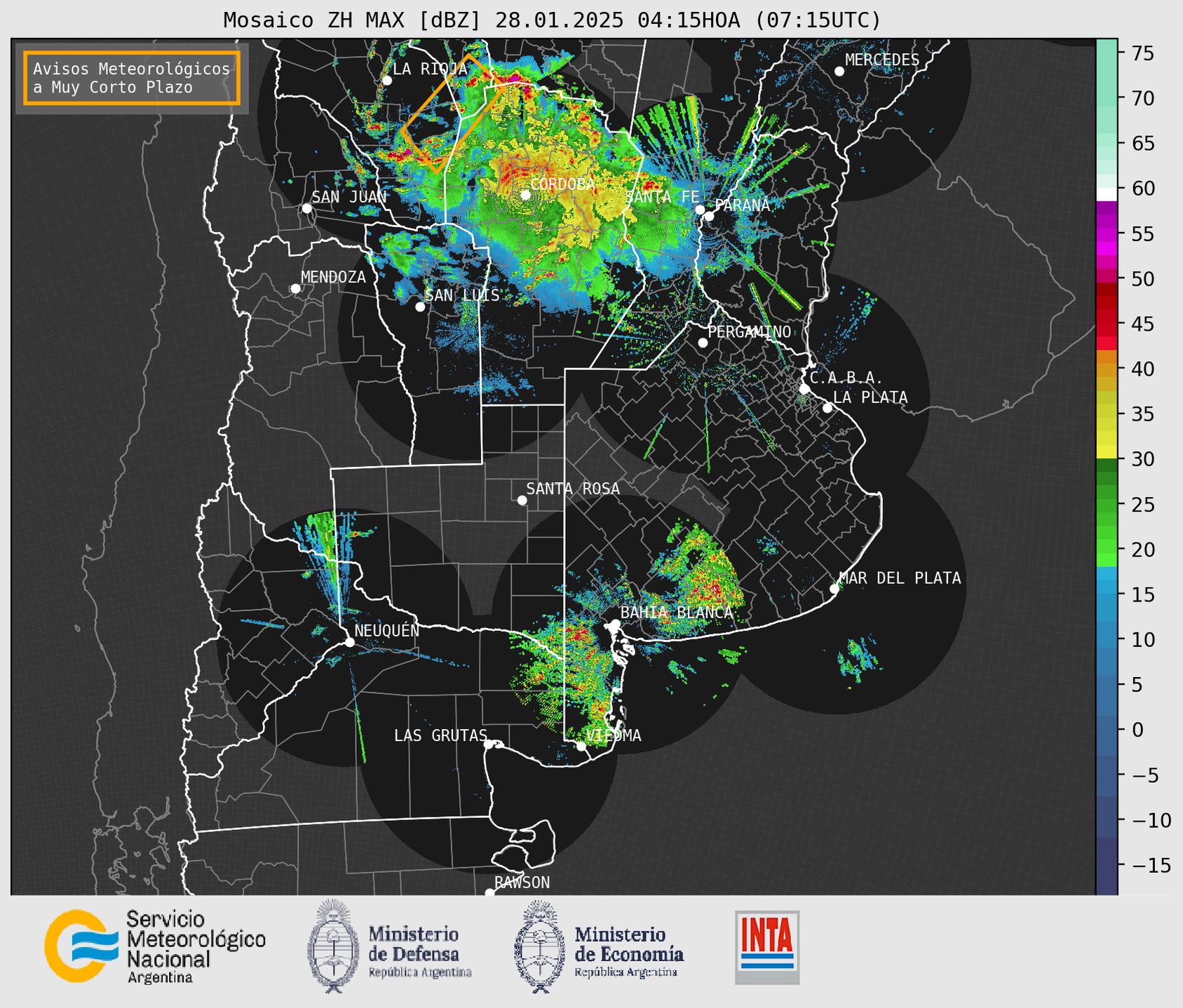The height and width of the screenshot is (1008, 1183).
Task: Click the Paraná city label
Action: pos(742,205)
